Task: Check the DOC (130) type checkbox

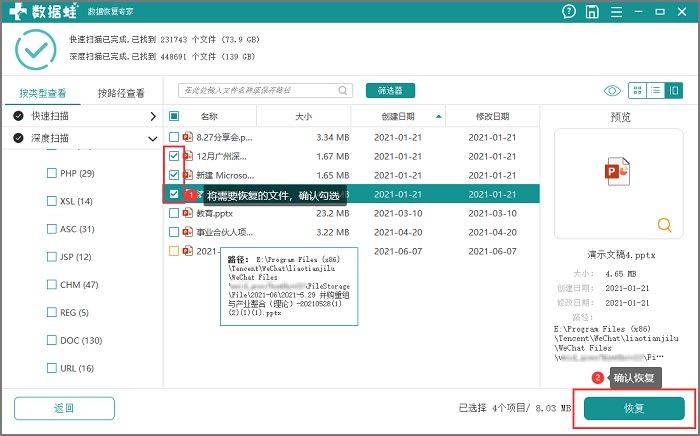Action: 52,340
